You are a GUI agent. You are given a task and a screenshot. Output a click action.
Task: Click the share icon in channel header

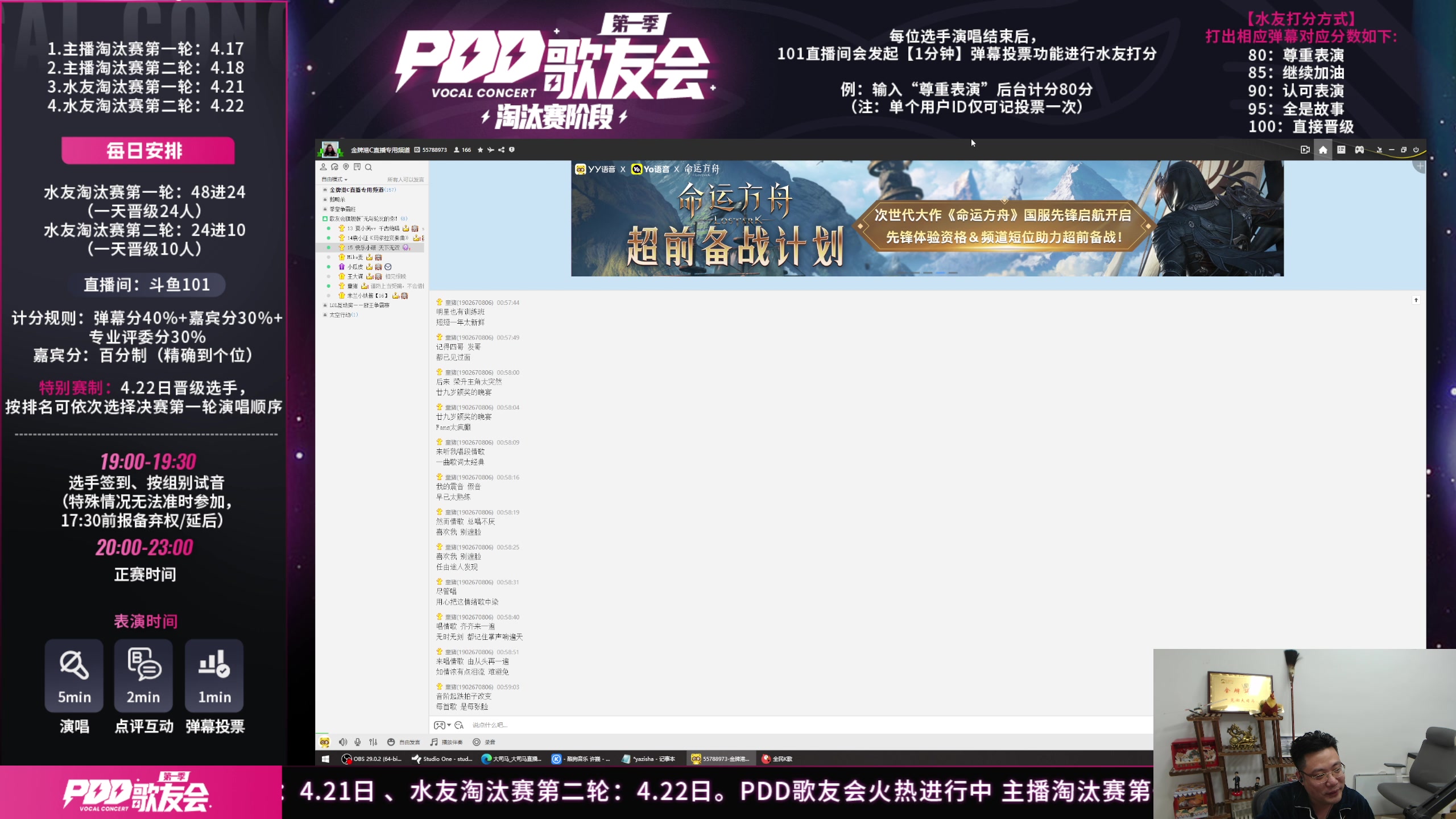(501, 150)
